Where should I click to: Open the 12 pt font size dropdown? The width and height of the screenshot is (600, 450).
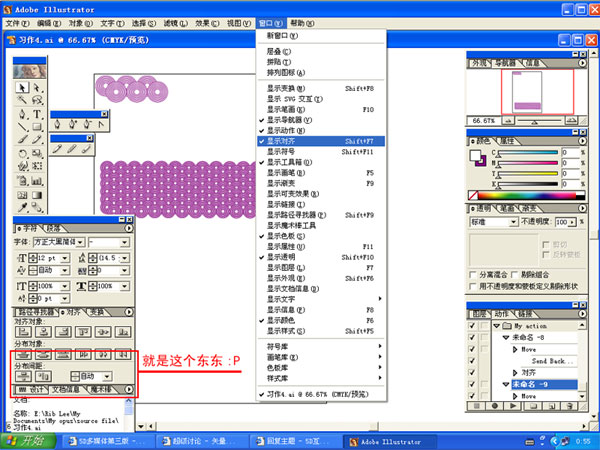65,258
